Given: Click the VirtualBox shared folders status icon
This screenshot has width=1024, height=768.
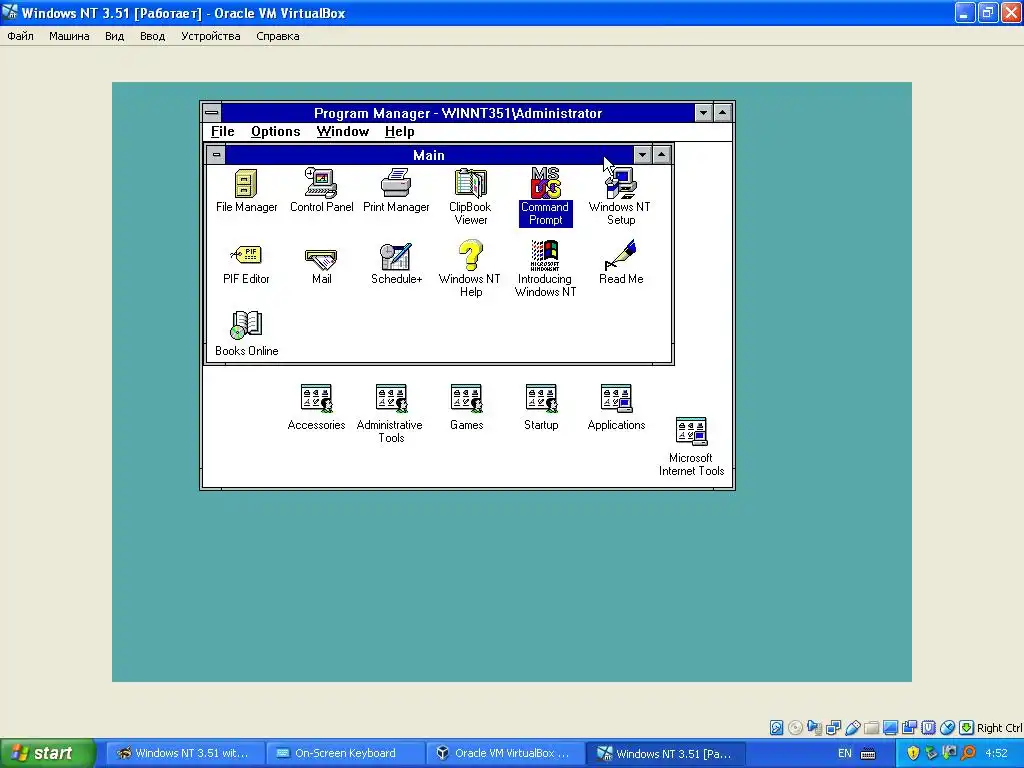Looking at the screenshot, I should coord(871,728).
